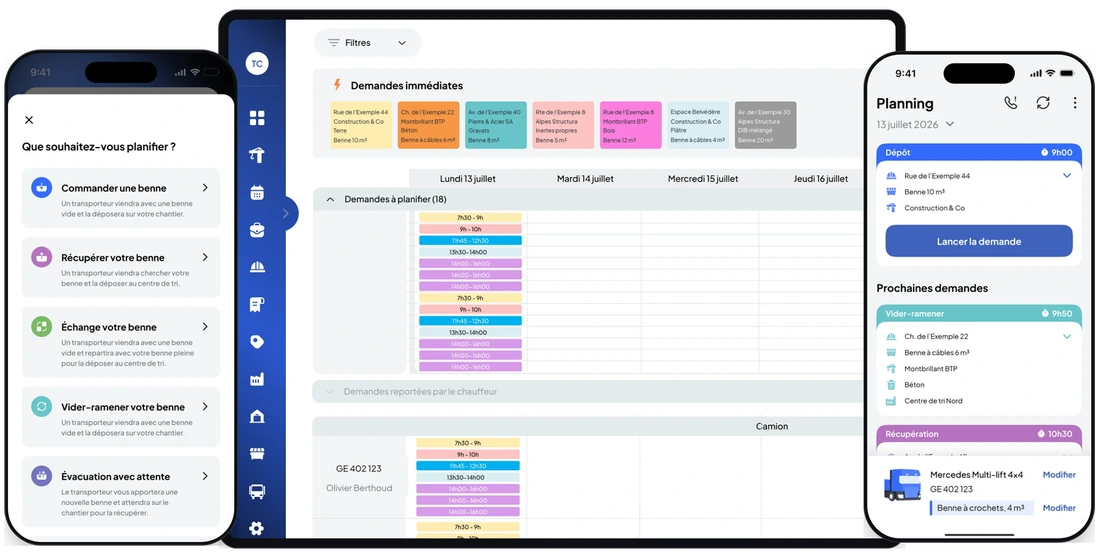
Task: Tap Modifier next to Benne à crochets
Action: point(1059,507)
